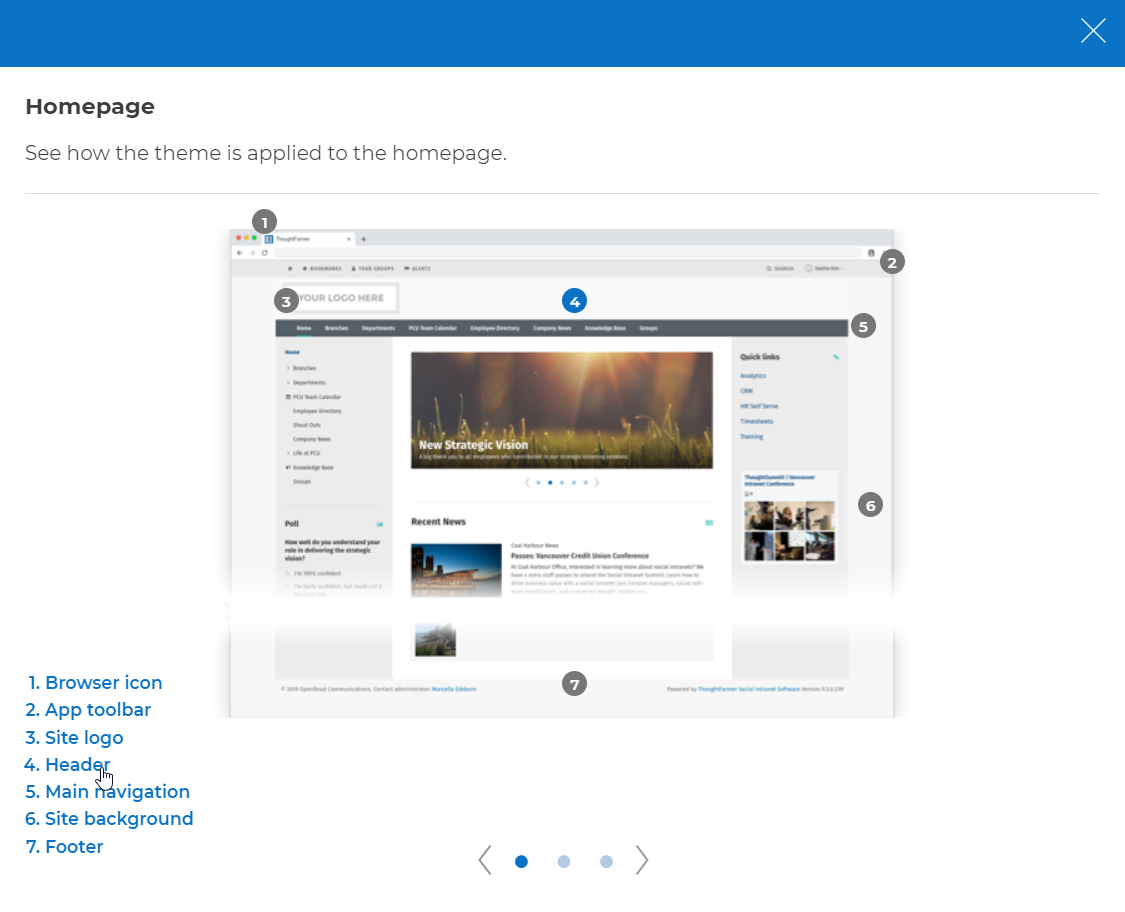
Task: Open PCU Team Calendar via its calendar icon
Action: click(288, 397)
